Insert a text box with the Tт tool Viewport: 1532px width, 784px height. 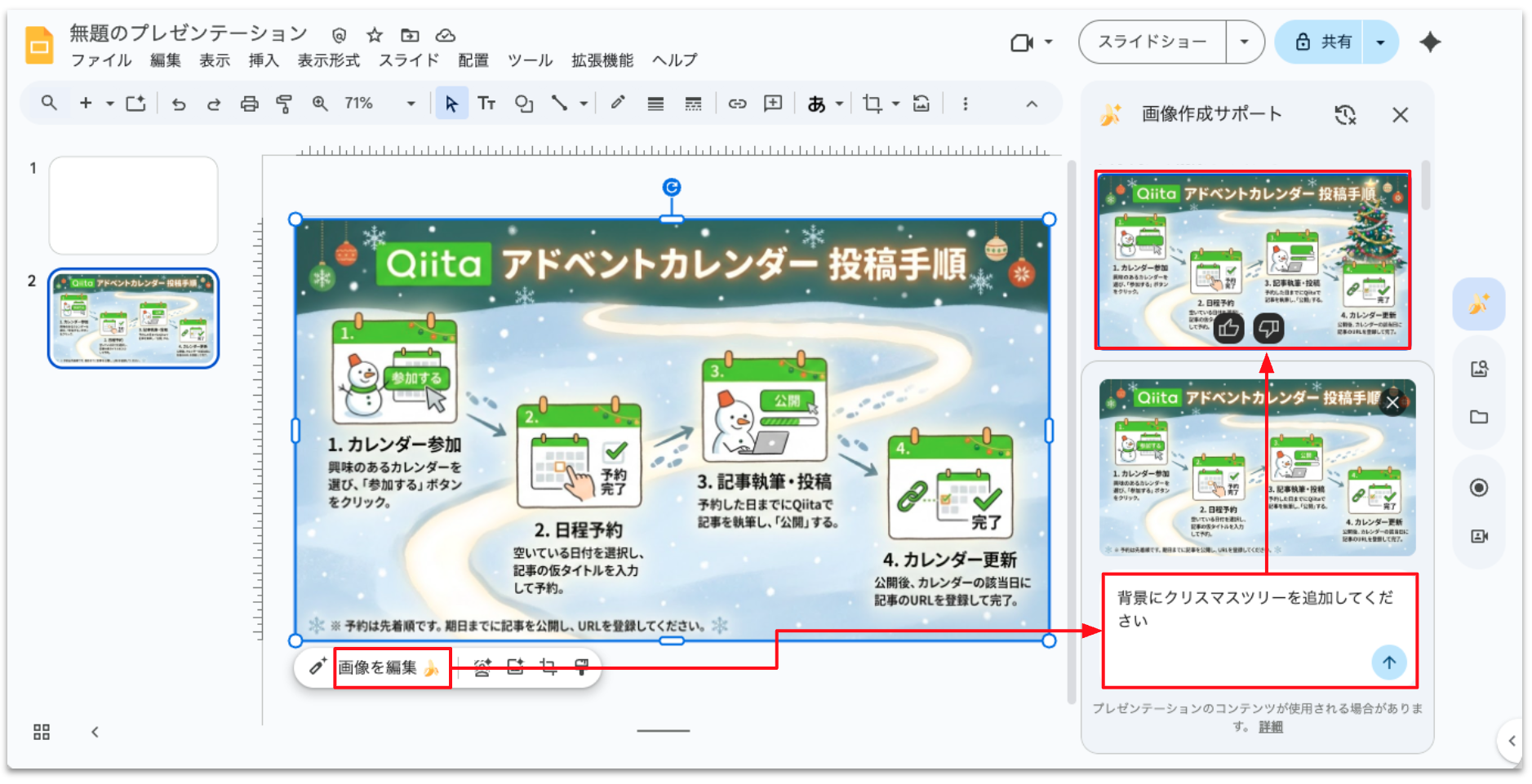point(487,104)
